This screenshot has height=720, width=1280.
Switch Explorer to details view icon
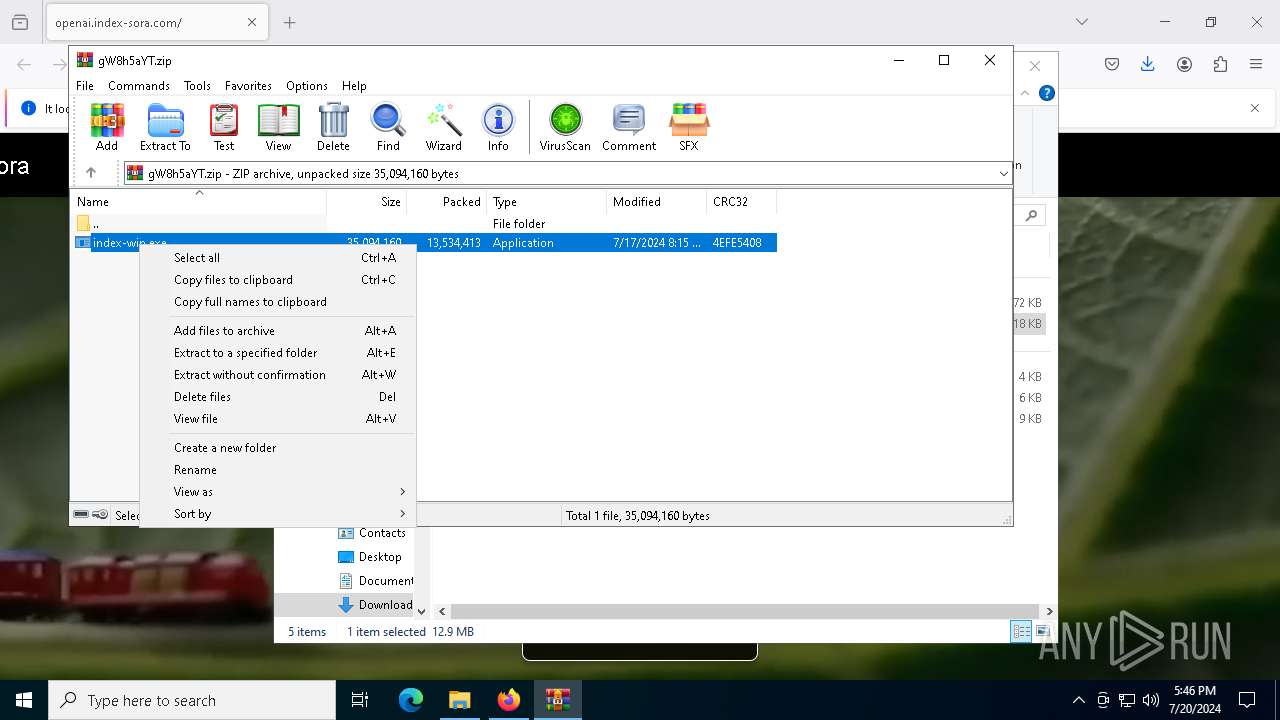(x=1021, y=631)
